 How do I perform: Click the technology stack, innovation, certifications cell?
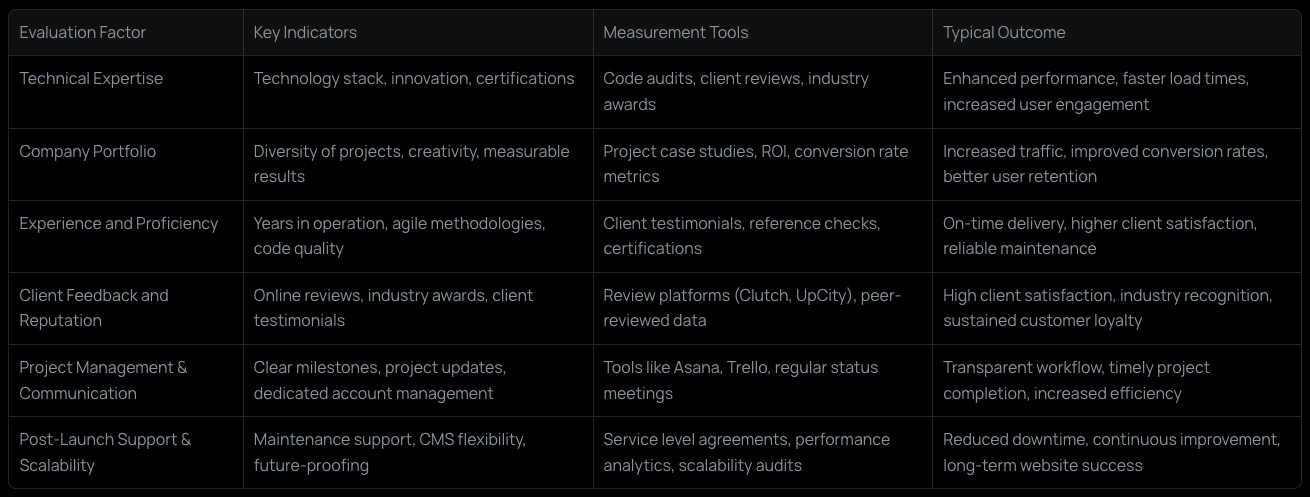pyautogui.click(x=418, y=91)
